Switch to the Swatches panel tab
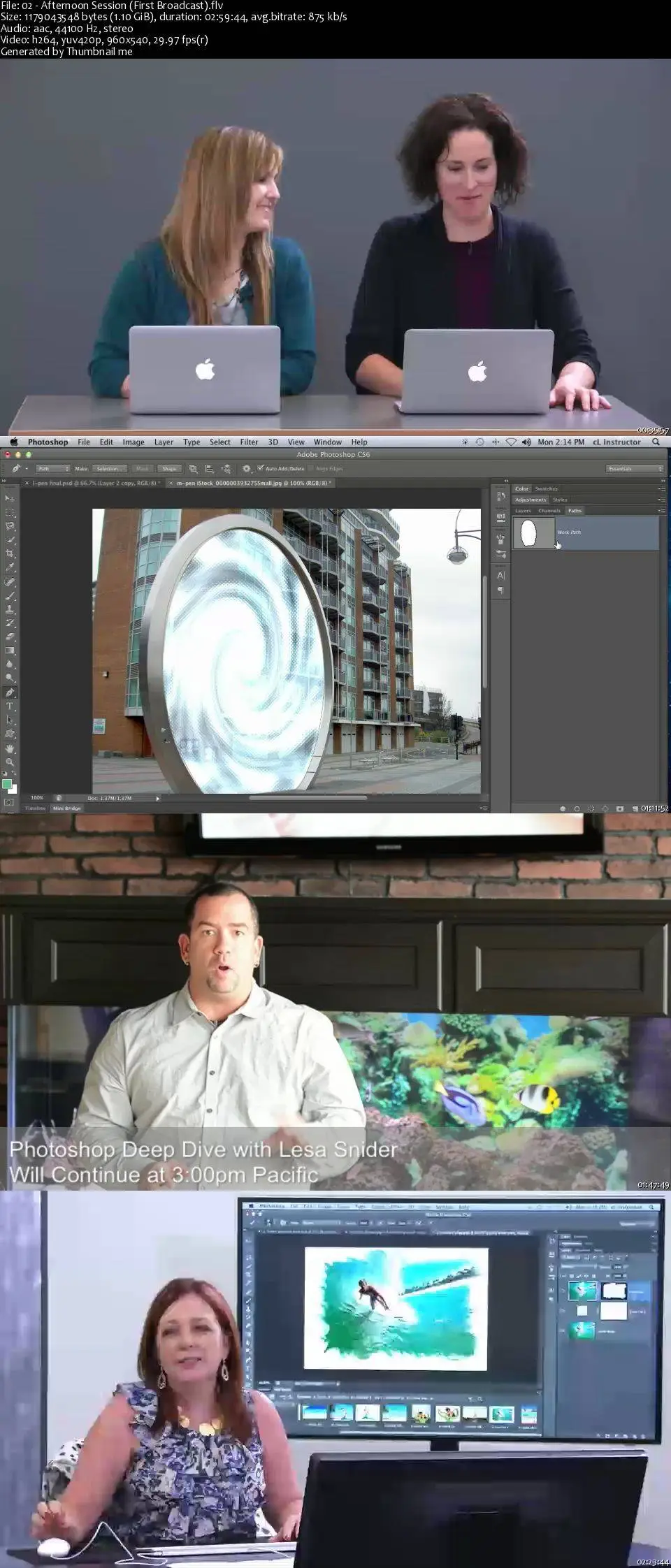 click(547, 488)
